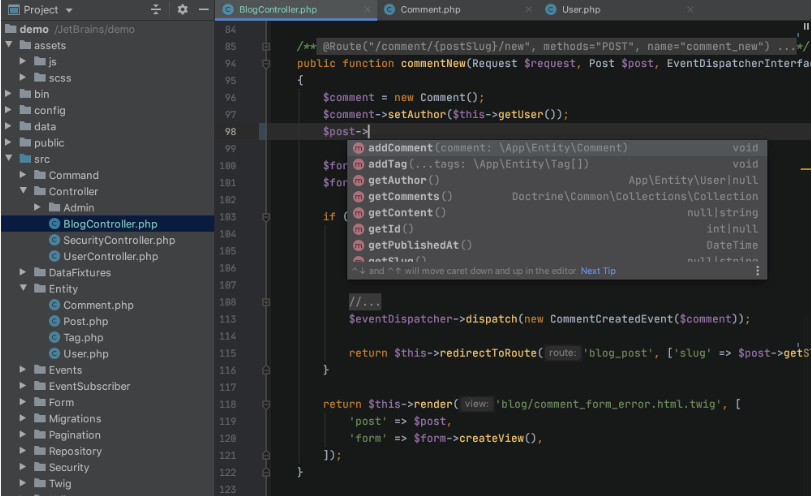Select BlogController.php in project tree

tap(108, 223)
